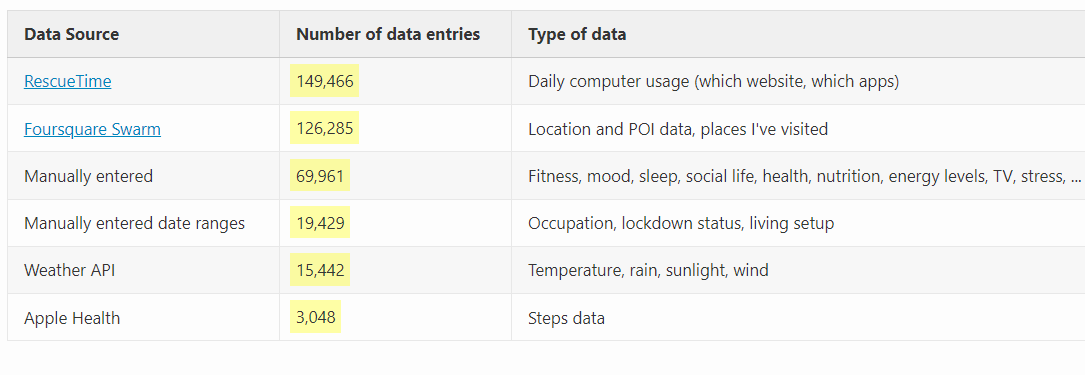Click the Occupation, lockdown status description

click(x=681, y=223)
